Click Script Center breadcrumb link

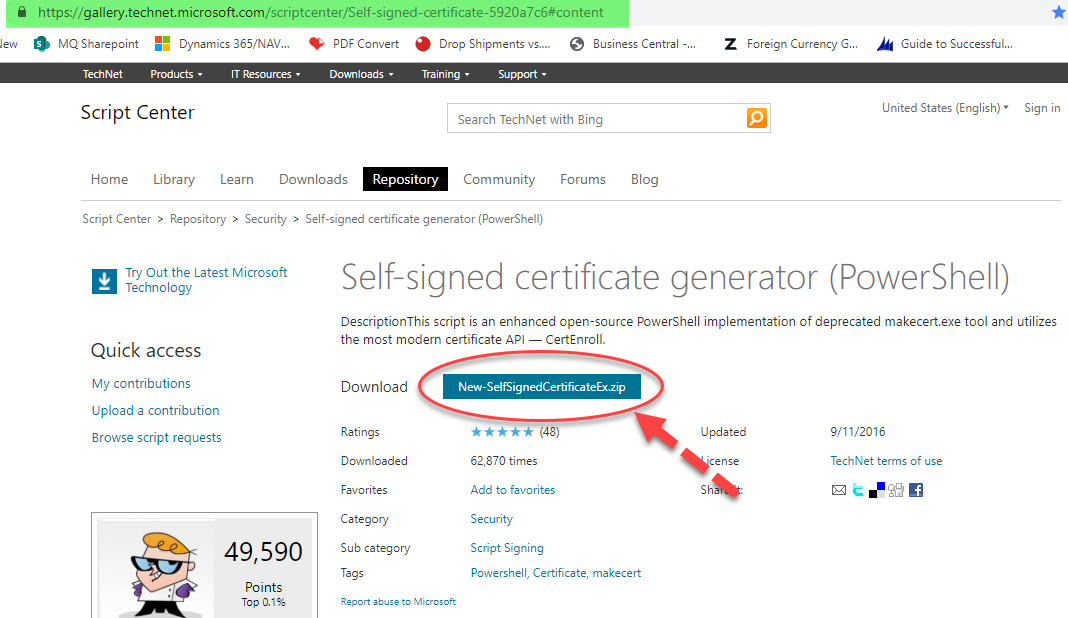pos(116,219)
